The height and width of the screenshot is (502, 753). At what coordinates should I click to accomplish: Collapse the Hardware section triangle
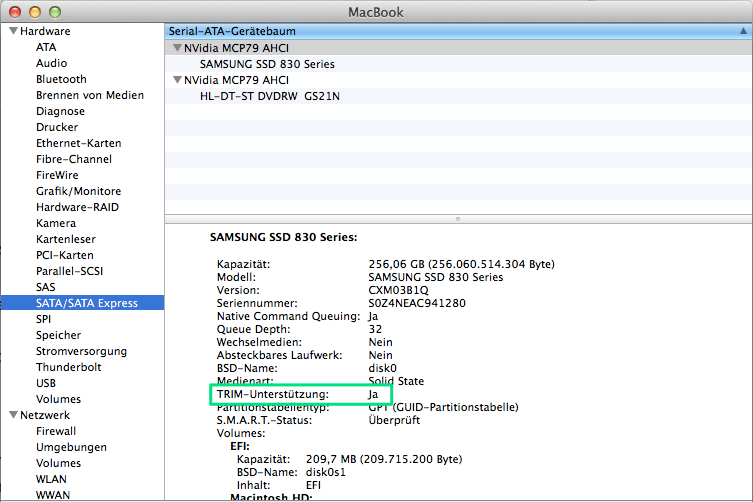13,31
